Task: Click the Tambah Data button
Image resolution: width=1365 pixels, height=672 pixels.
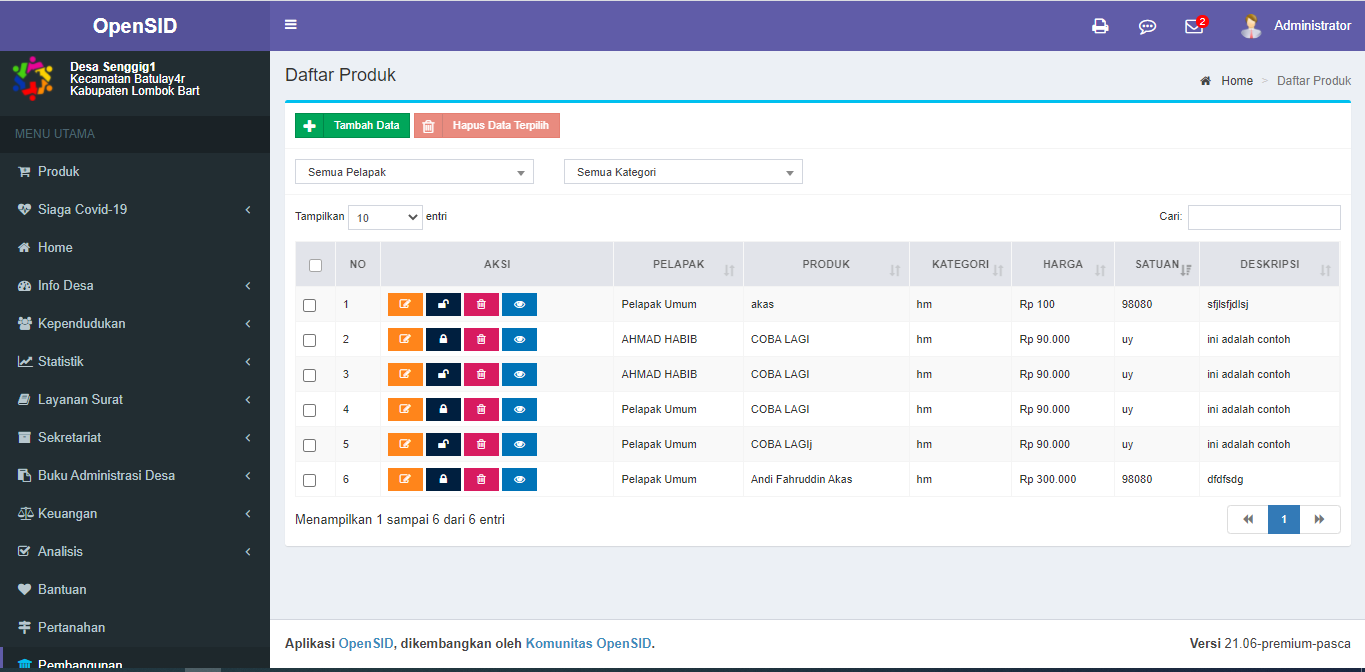Action: point(352,125)
